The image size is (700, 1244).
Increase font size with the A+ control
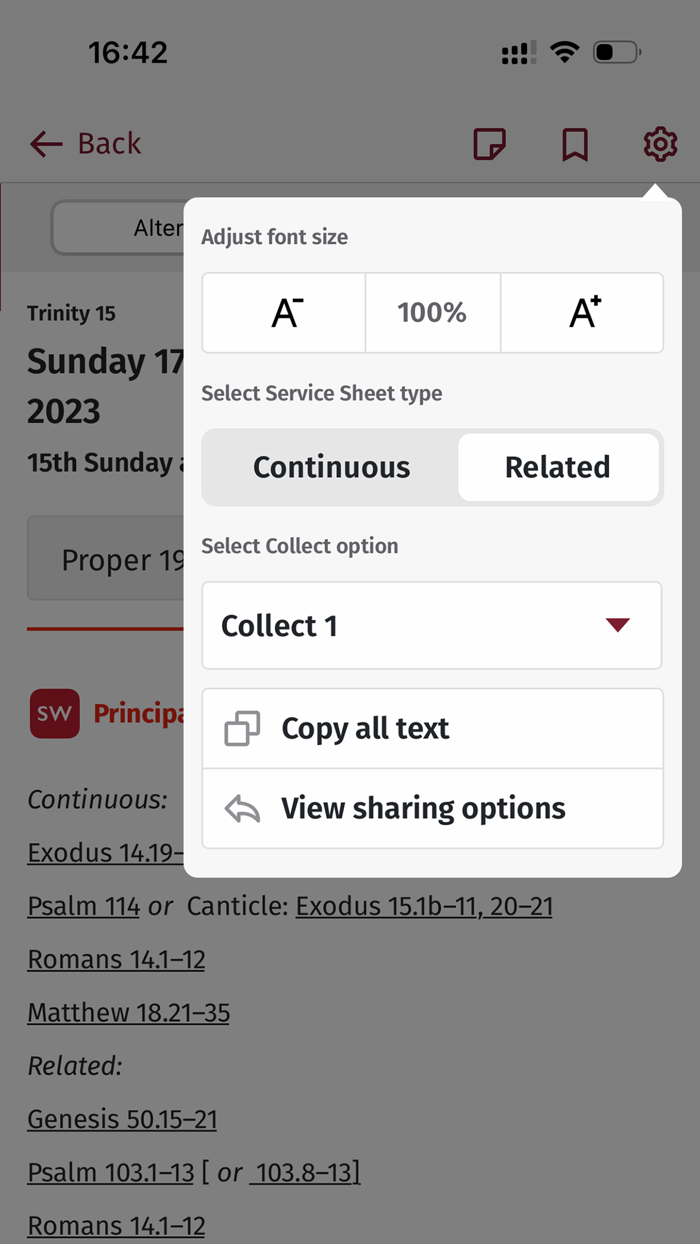[581, 312]
